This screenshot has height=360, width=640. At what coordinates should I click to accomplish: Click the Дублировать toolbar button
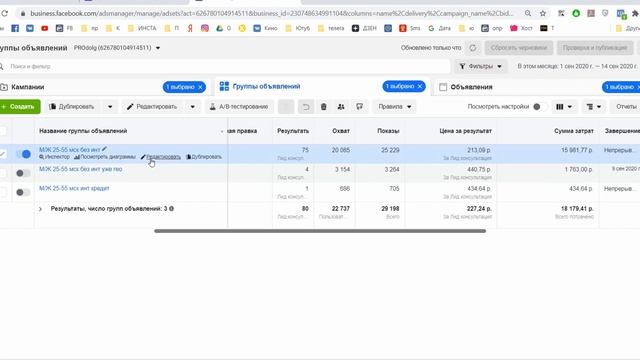tap(72, 107)
